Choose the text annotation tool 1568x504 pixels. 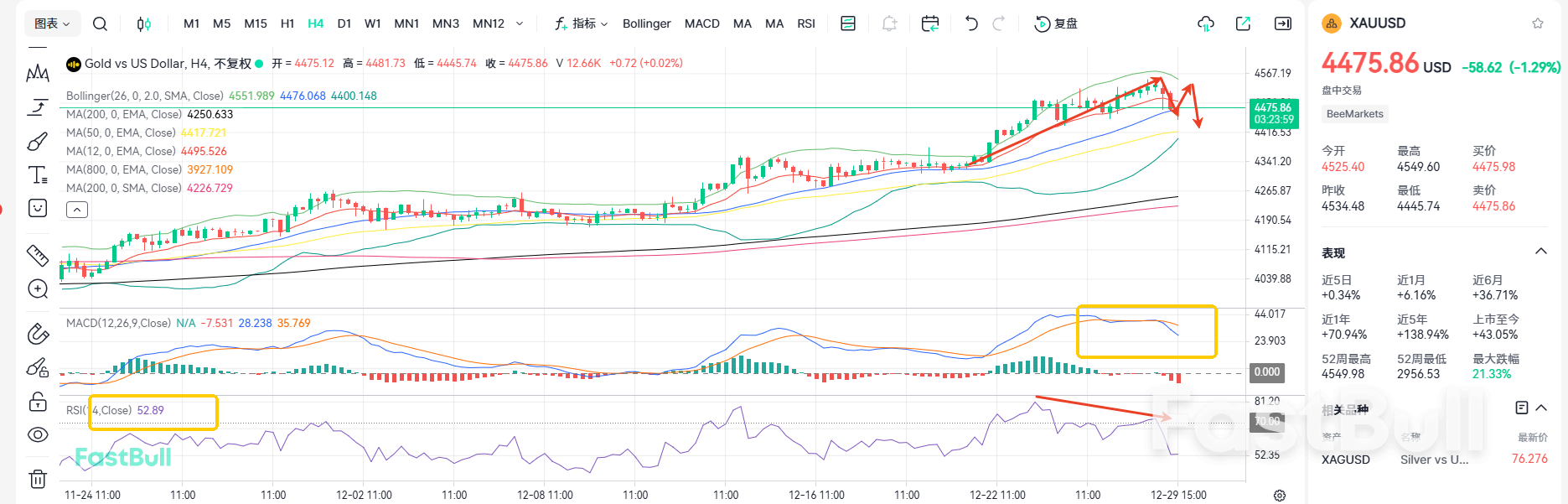coord(38,174)
